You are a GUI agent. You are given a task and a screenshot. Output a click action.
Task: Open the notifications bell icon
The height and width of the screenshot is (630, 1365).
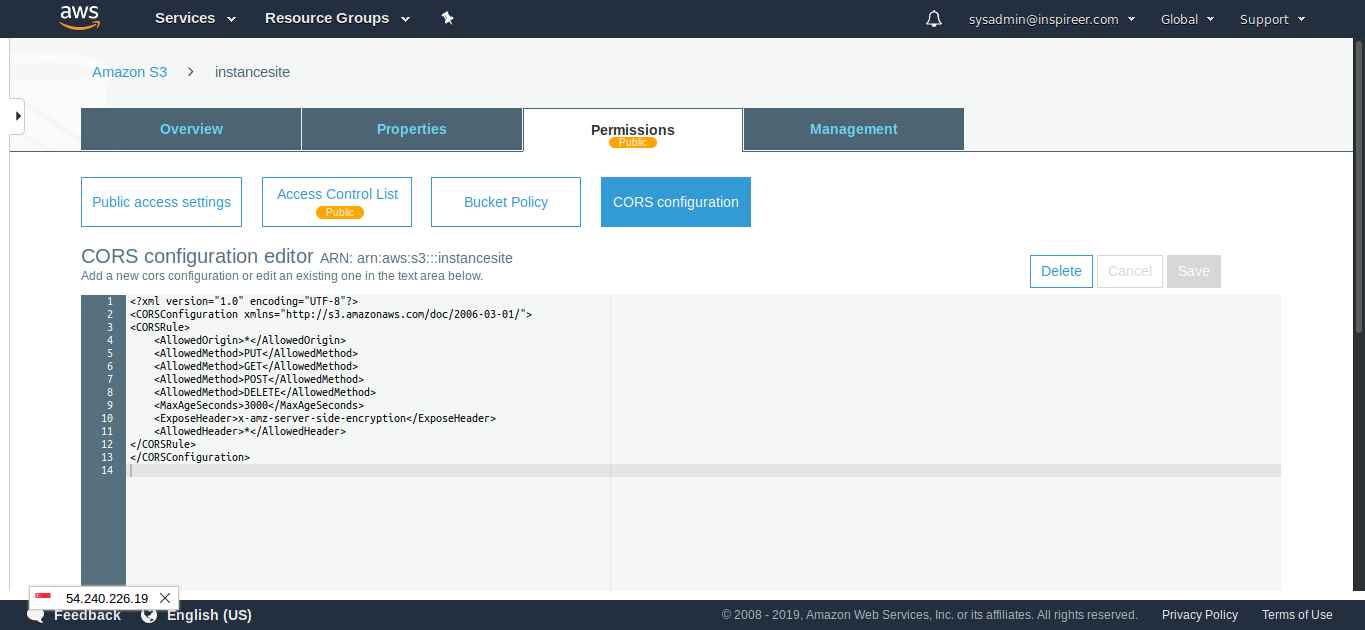[x=934, y=19]
